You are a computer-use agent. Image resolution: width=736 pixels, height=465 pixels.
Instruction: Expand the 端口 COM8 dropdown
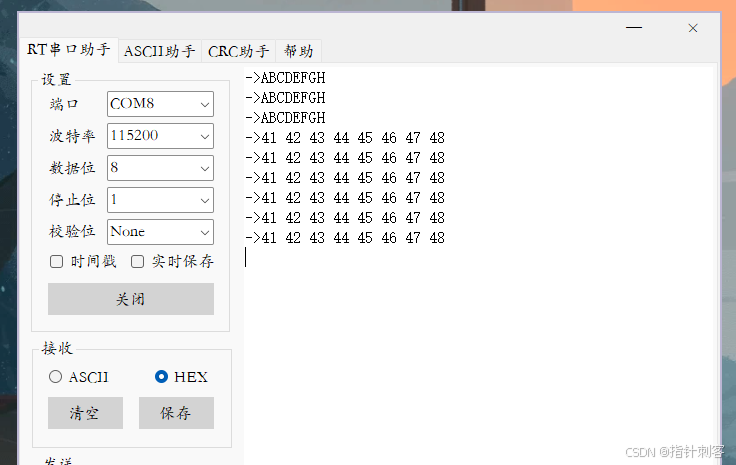tap(160, 104)
